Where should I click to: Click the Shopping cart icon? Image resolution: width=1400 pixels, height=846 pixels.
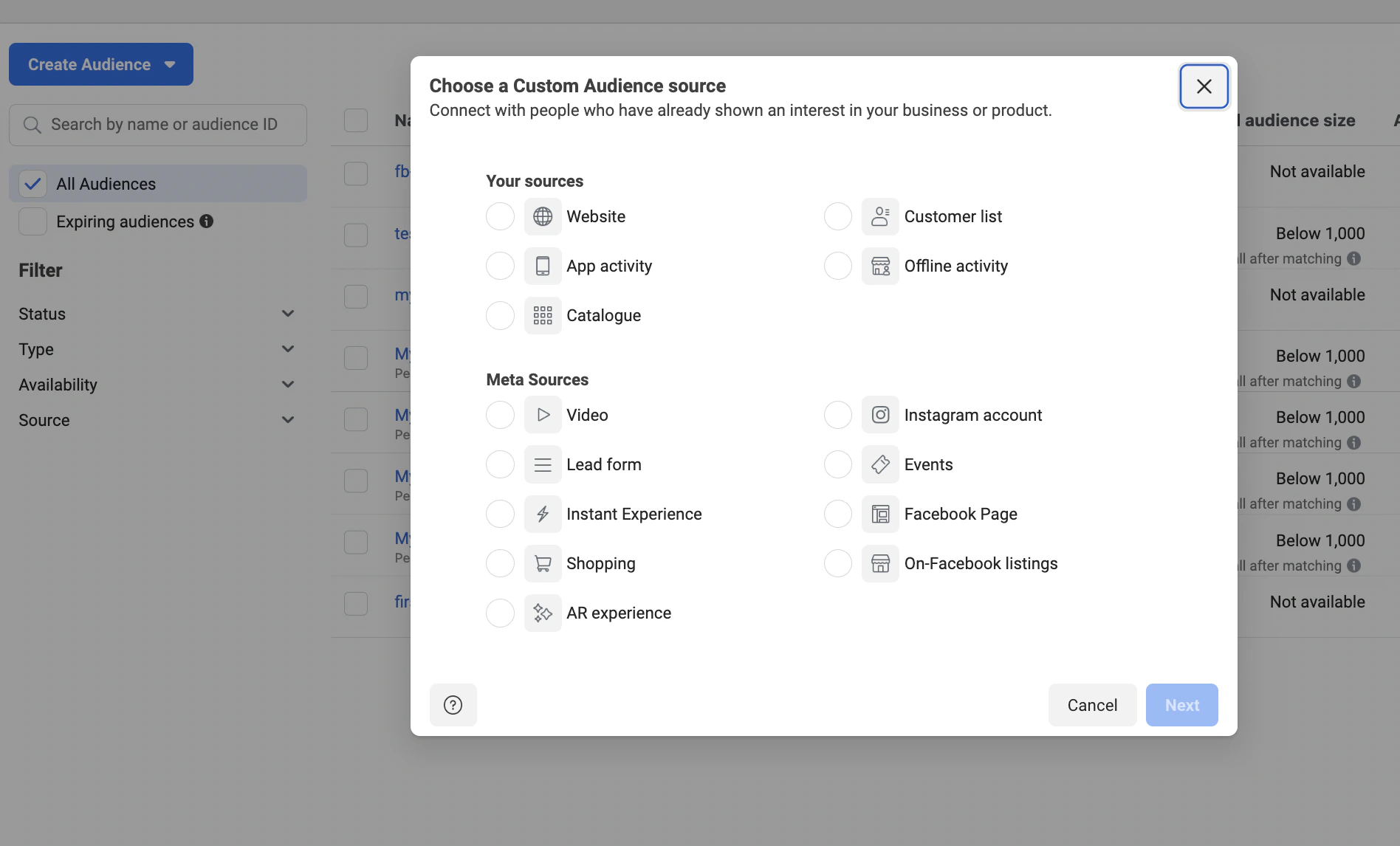(x=543, y=563)
